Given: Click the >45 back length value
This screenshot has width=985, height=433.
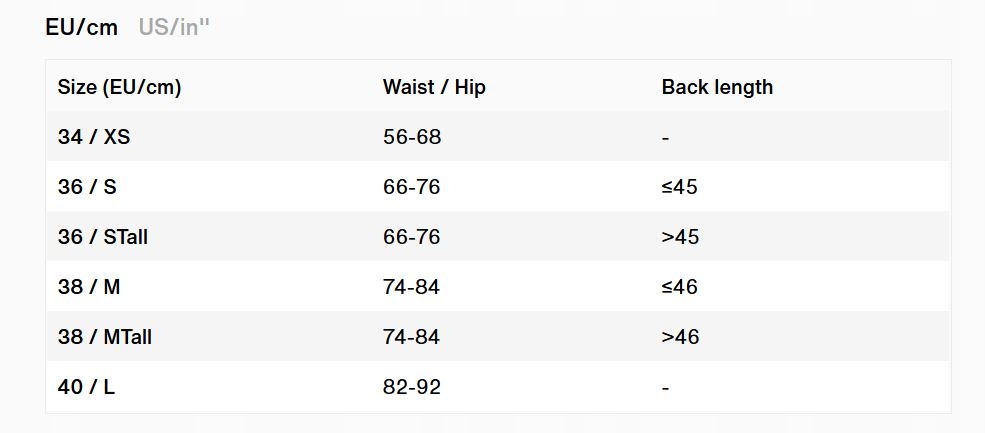Looking at the screenshot, I should [x=680, y=237].
